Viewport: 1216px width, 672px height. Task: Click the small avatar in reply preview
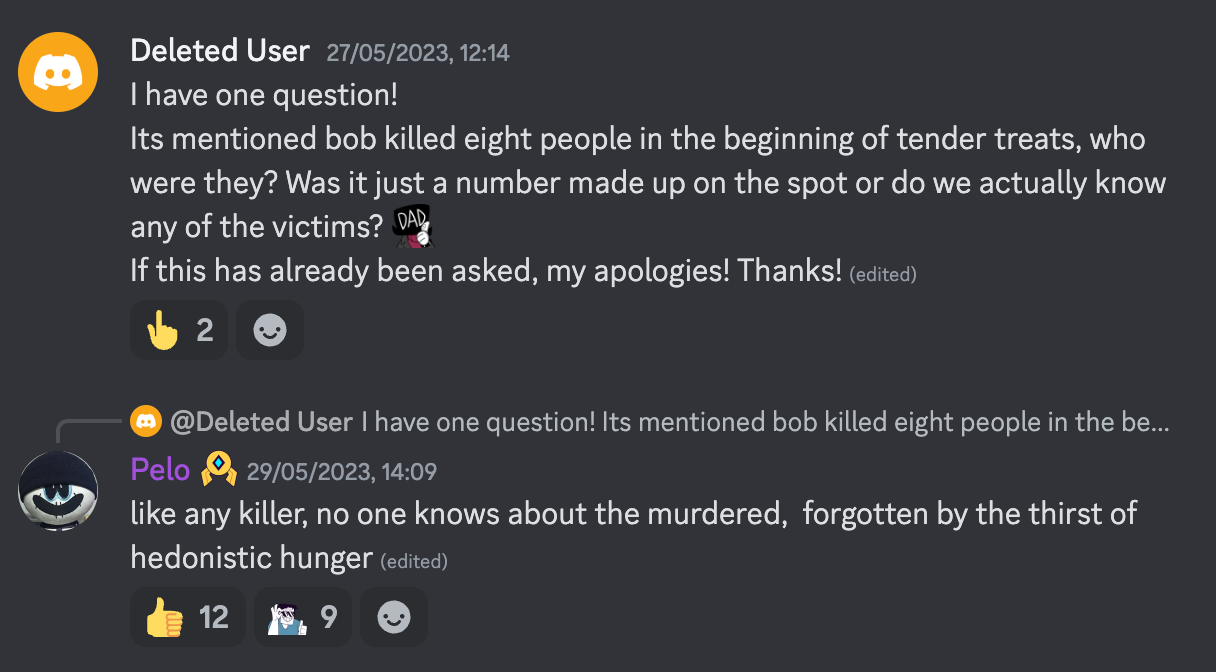pos(146,422)
